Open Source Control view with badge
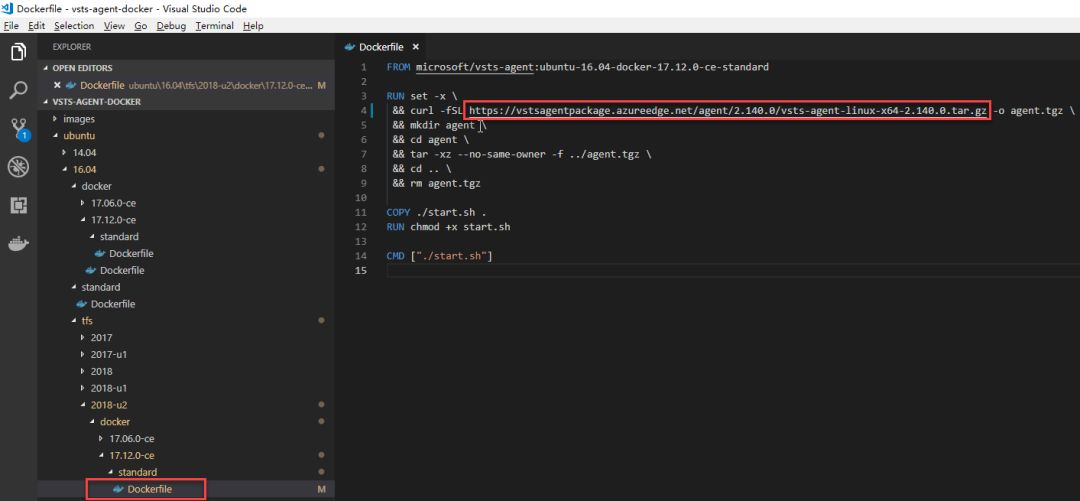This screenshot has height=501, width=1080. [x=19, y=128]
